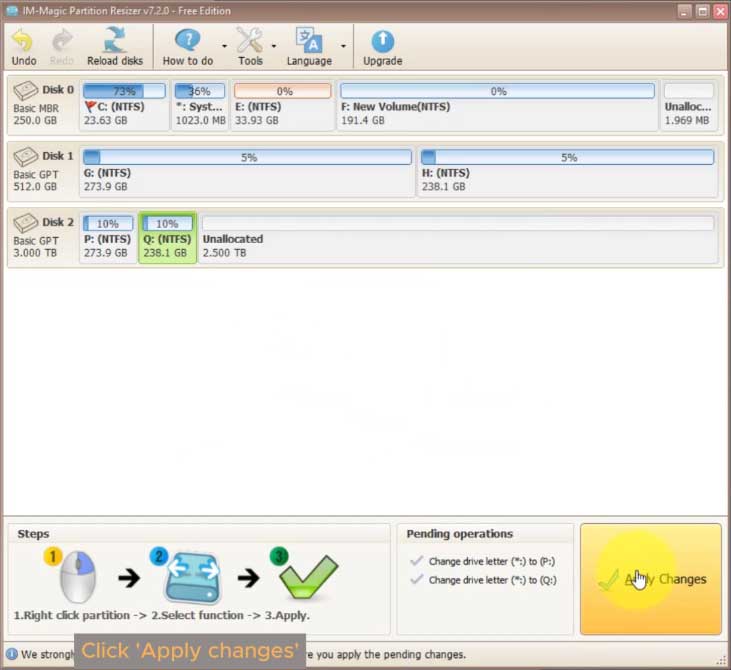The image size is (731, 670).
Task: Select the H: (NTFS) 238.1 GB partition
Action: (x=567, y=171)
